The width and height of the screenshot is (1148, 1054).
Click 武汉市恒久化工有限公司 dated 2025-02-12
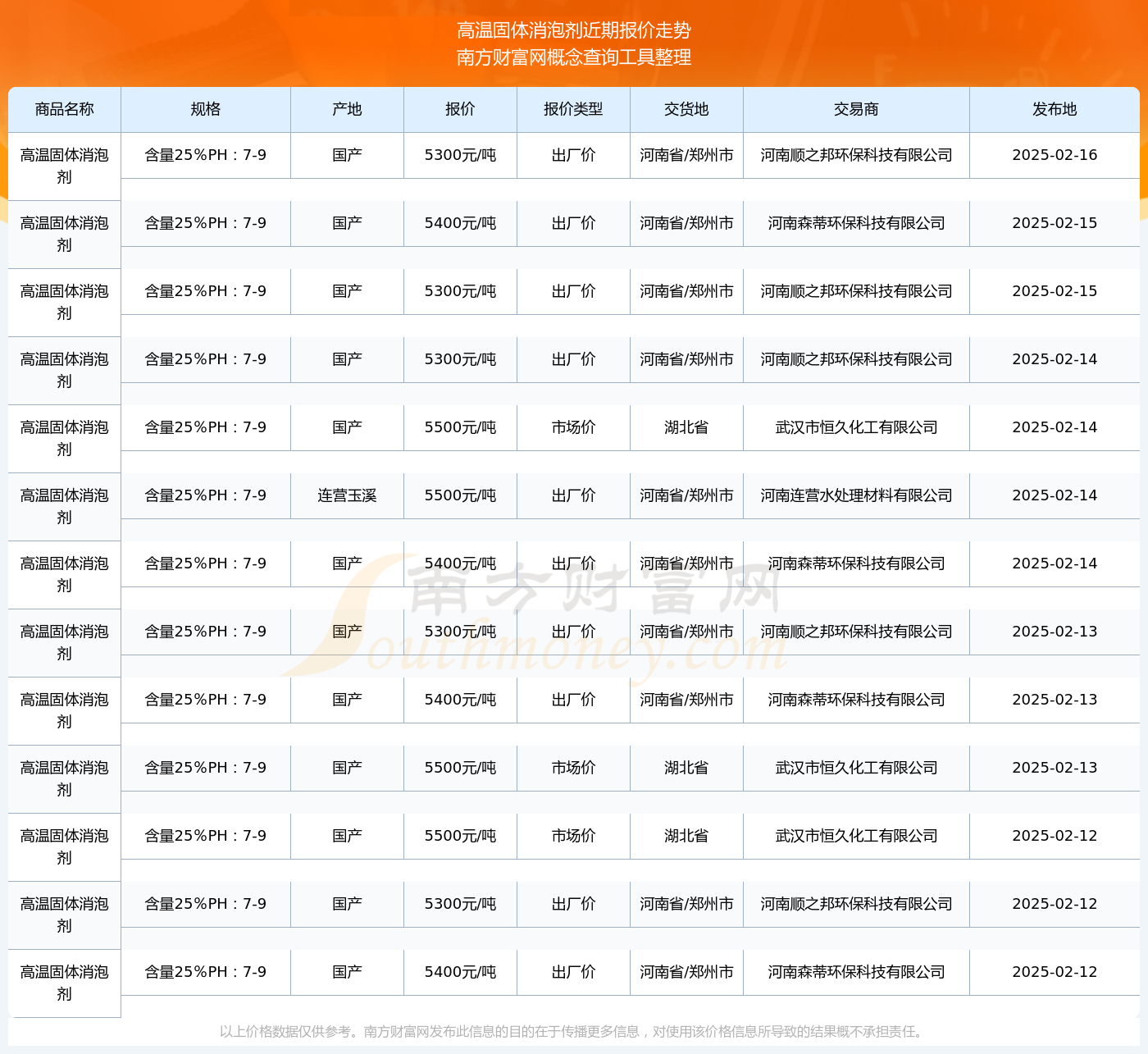click(x=856, y=836)
